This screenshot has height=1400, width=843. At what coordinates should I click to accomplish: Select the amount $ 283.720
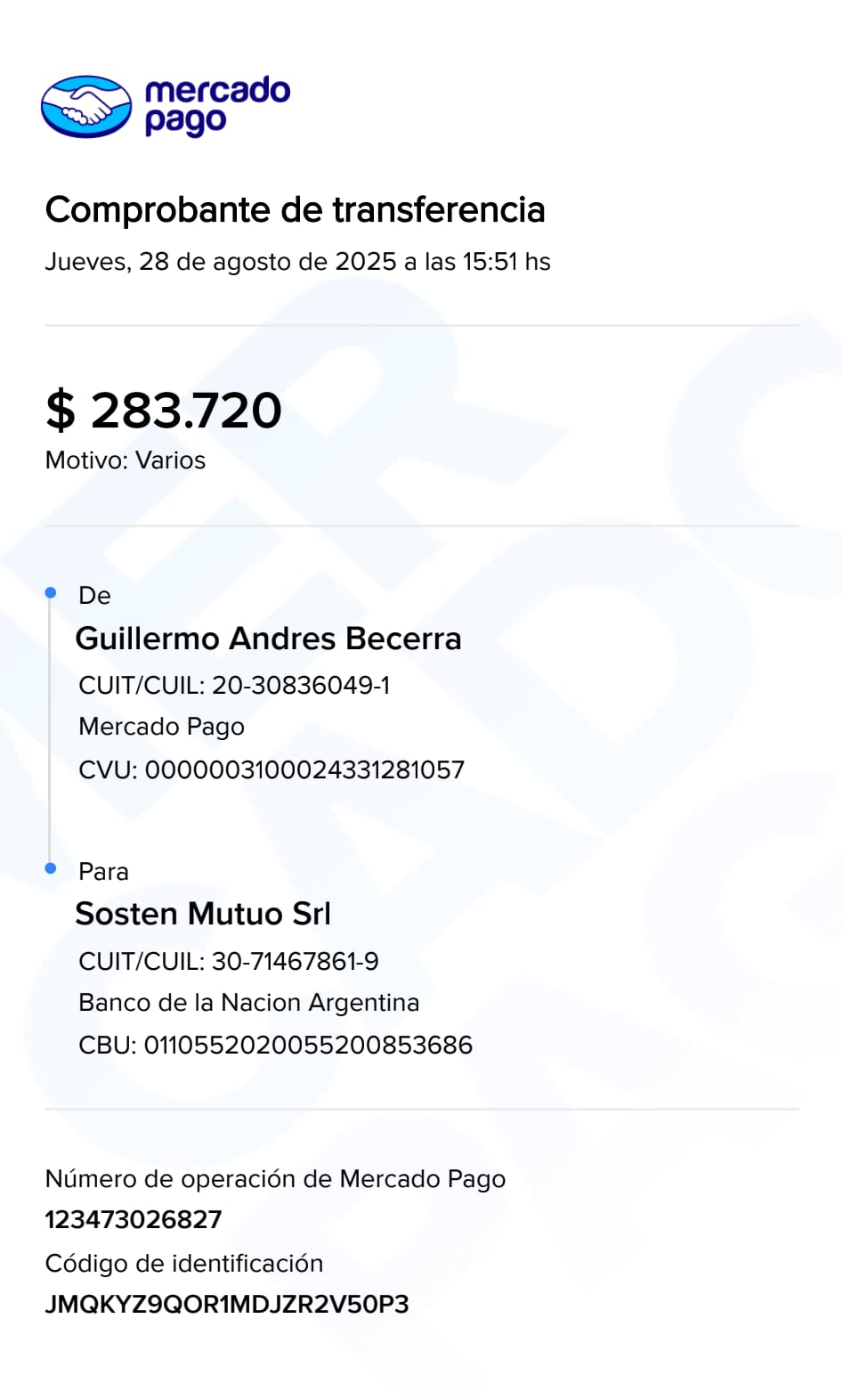[x=164, y=411]
